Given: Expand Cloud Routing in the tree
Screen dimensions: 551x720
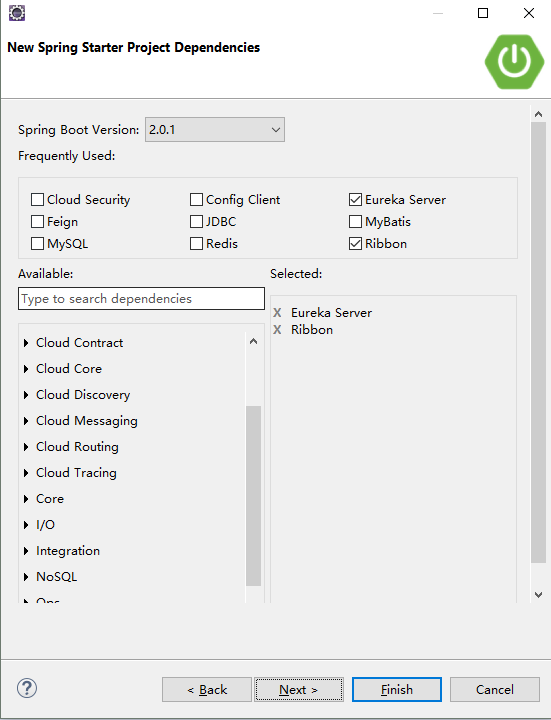Looking at the screenshot, I should tap(26, 447).
